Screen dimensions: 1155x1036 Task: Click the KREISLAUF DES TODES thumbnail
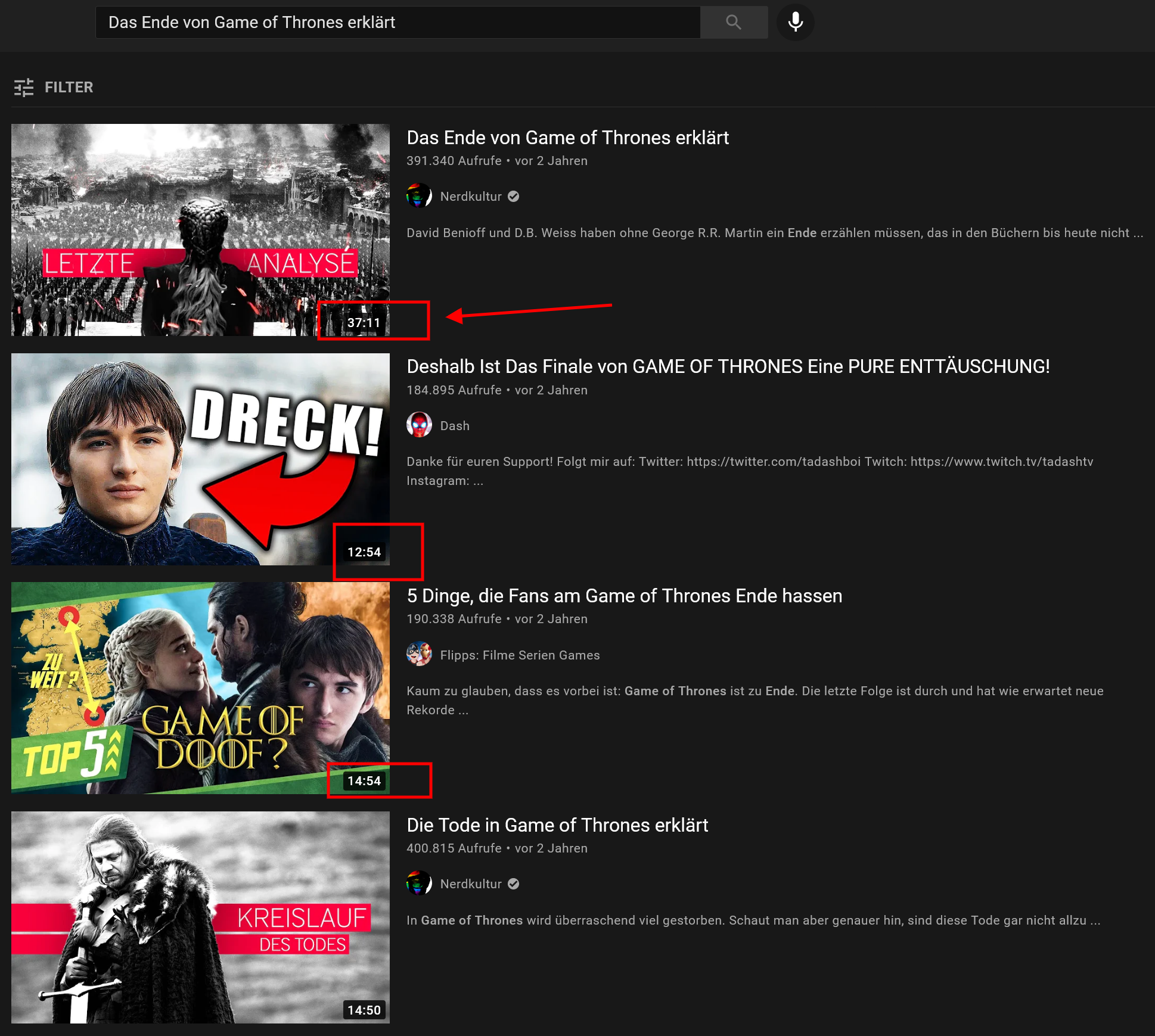(200, 917)
